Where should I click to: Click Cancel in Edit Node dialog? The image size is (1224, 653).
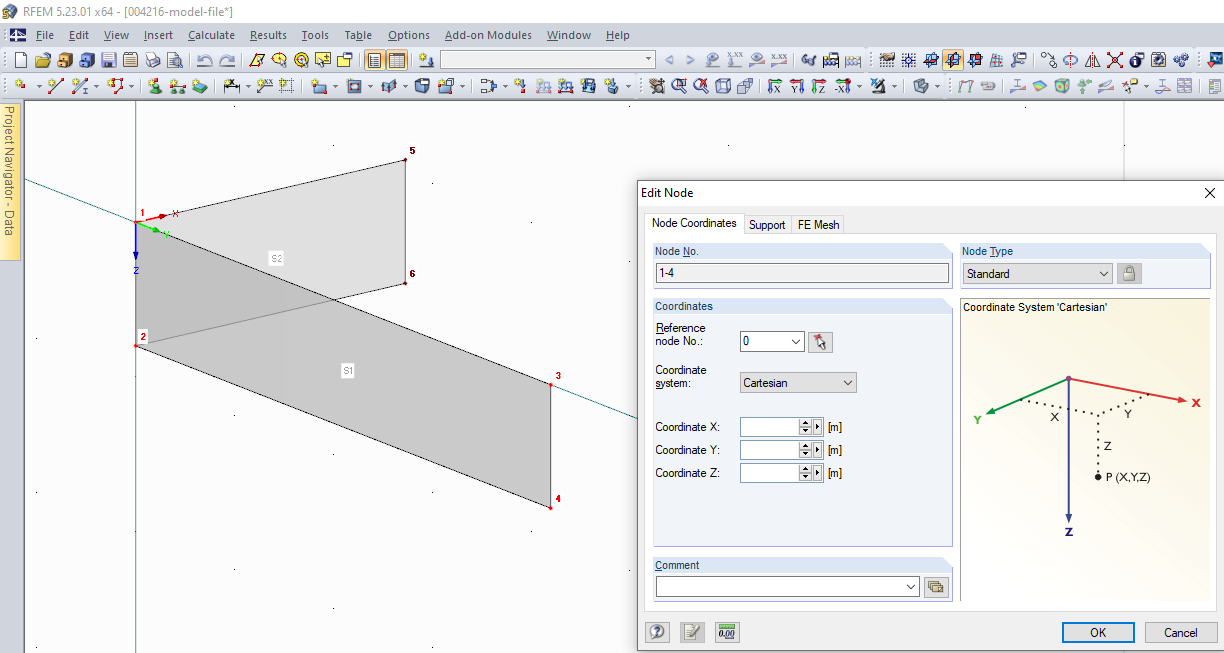(1181, 632)
